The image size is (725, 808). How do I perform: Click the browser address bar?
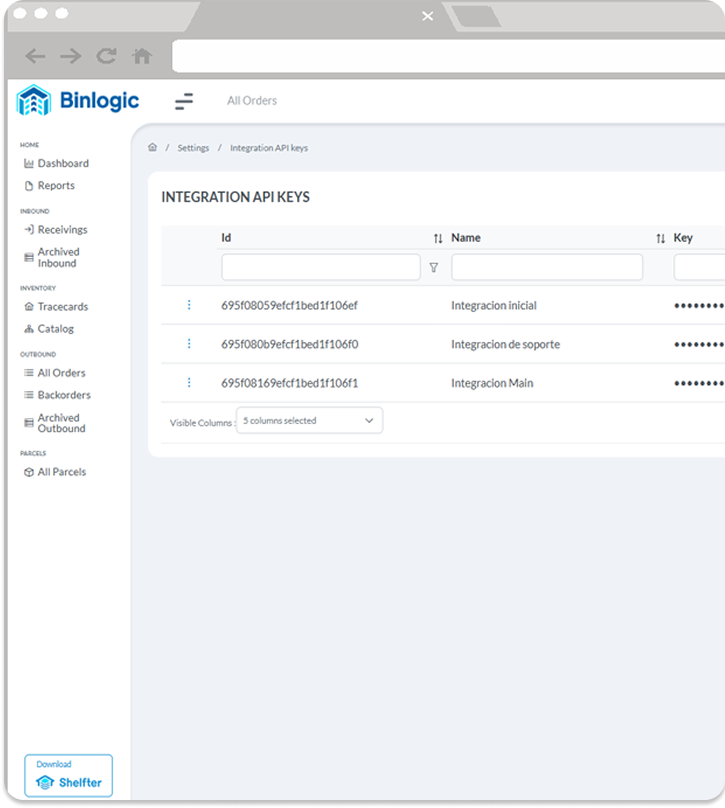pos(448,56)
